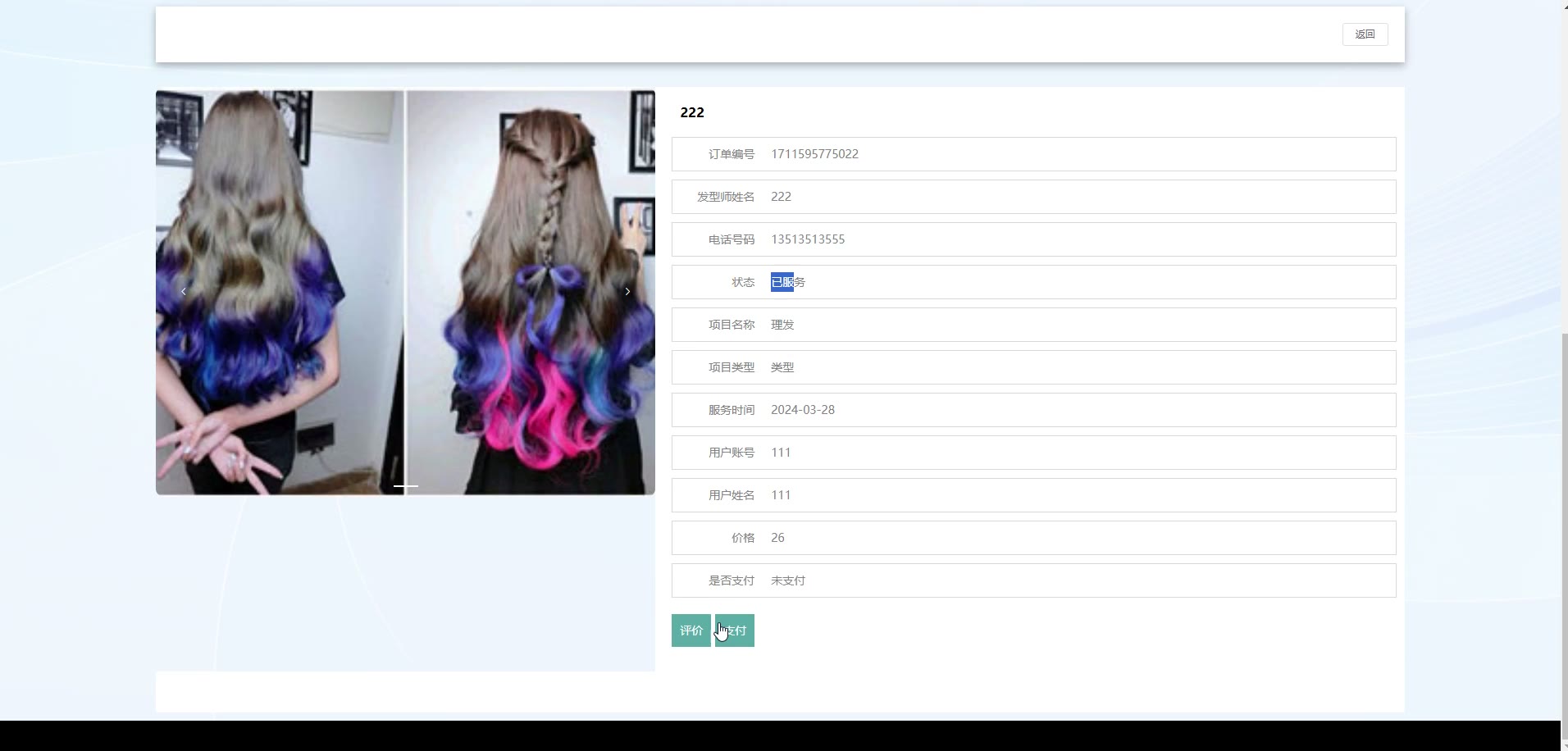Click the 是否支付 label
Image resolution: width=1568 pixels, height=751 pixels.
(x=732, y=580)
